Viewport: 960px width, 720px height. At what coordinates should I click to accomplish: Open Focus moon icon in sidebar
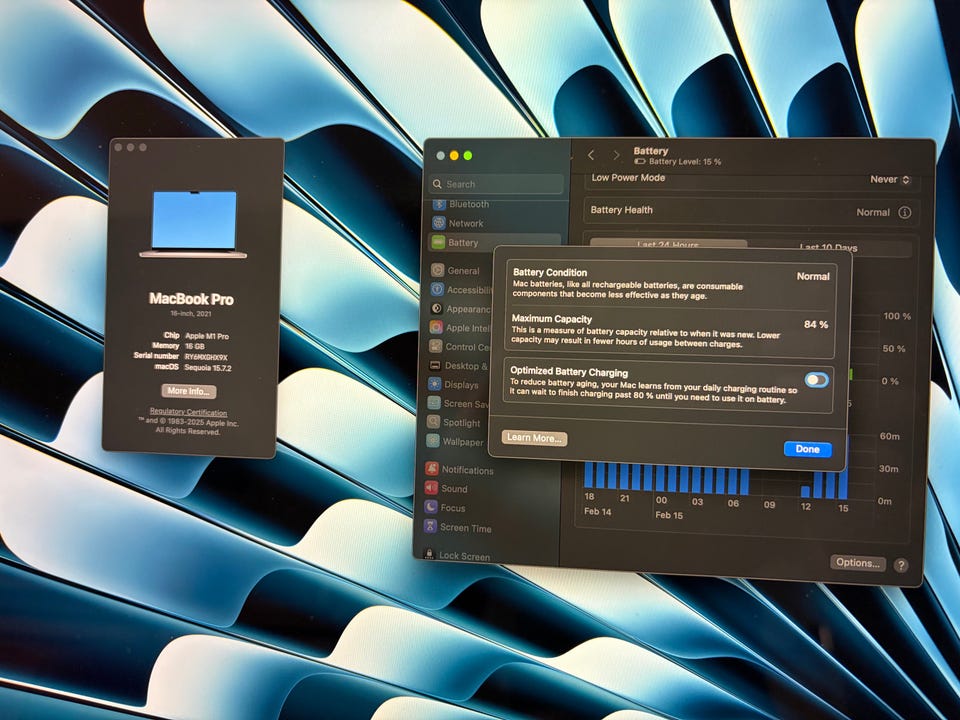pos(431,507)
